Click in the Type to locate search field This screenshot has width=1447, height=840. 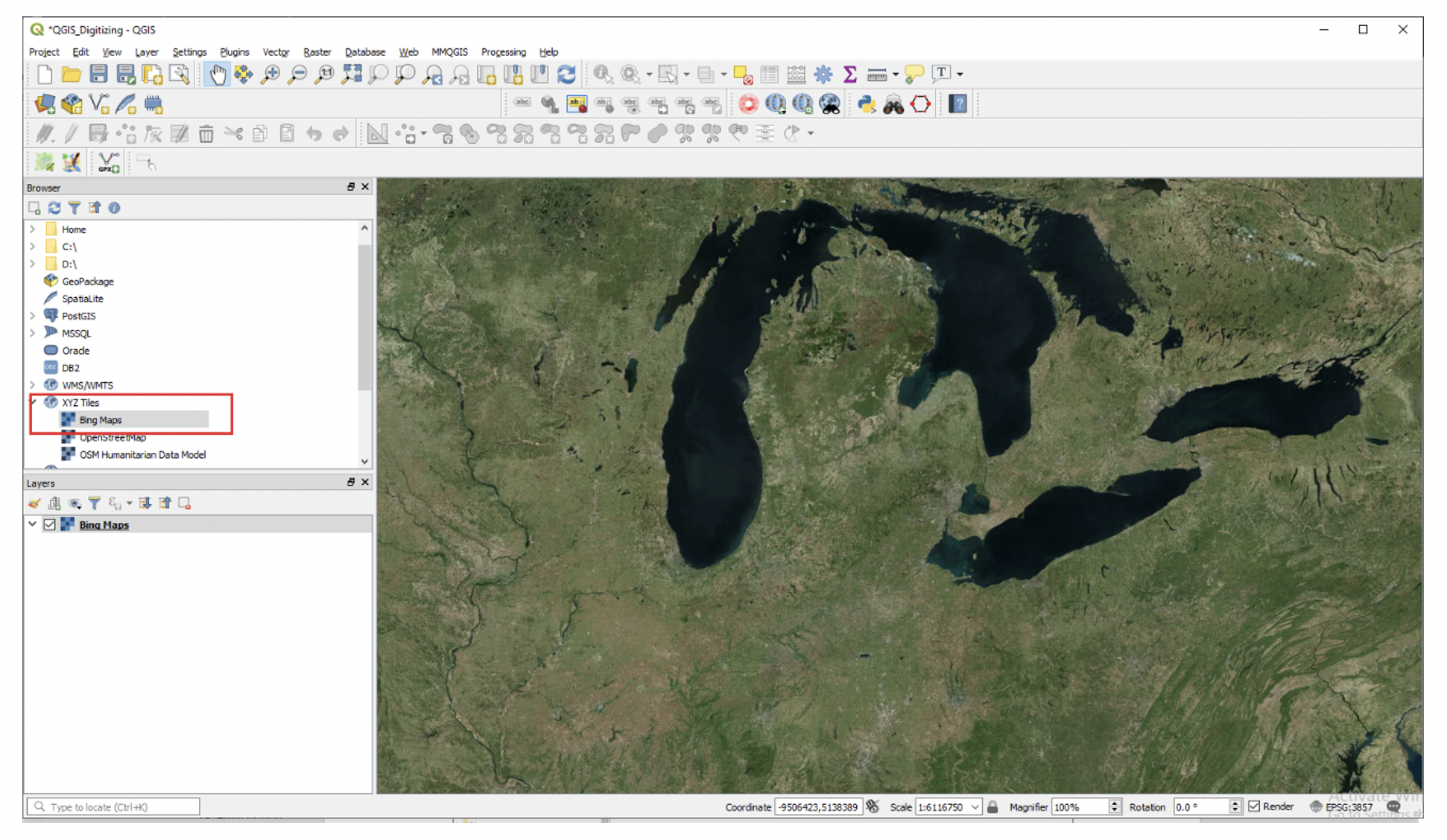tap(113, 806)
